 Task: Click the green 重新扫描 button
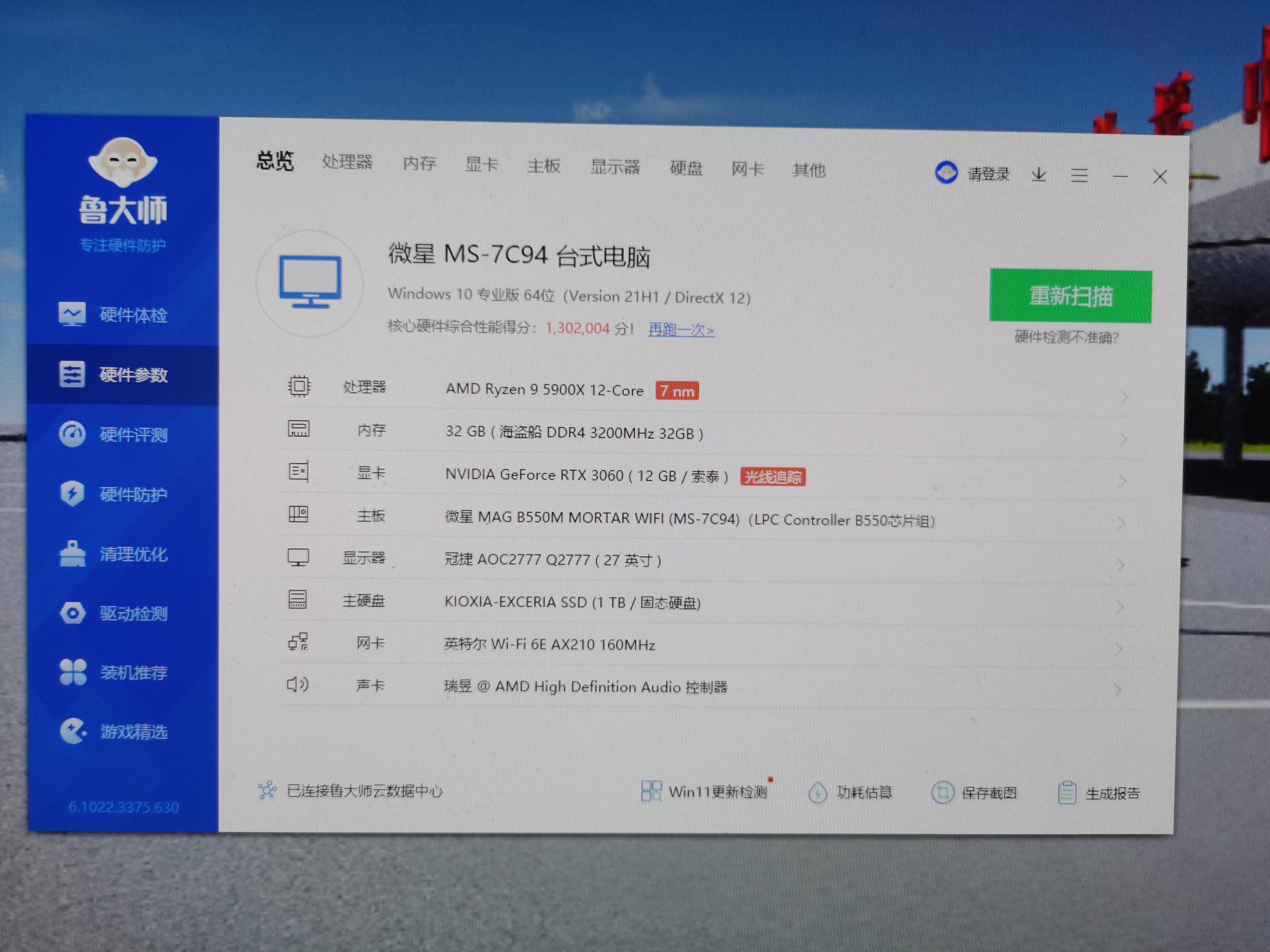tap(1070, 296)
